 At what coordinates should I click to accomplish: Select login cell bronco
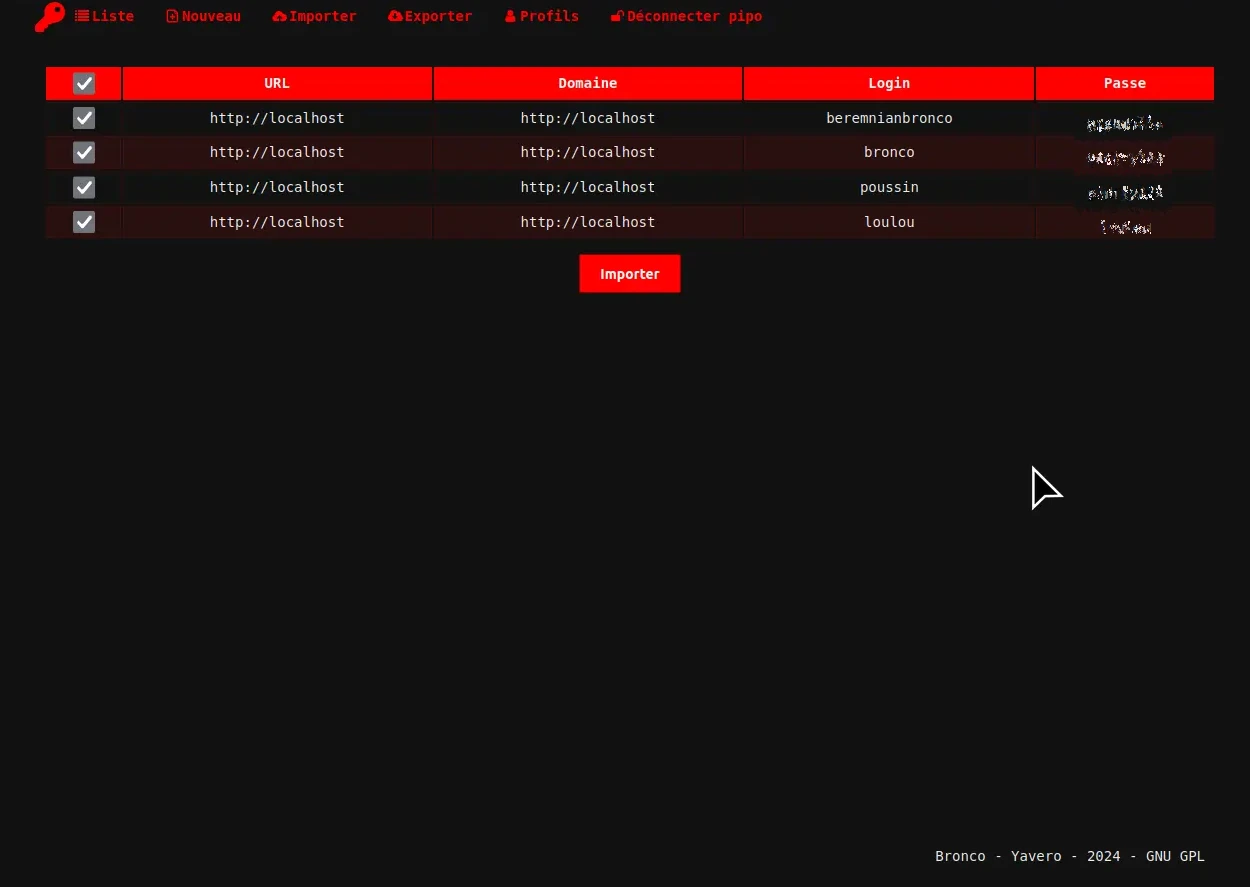tap(889, 152)
